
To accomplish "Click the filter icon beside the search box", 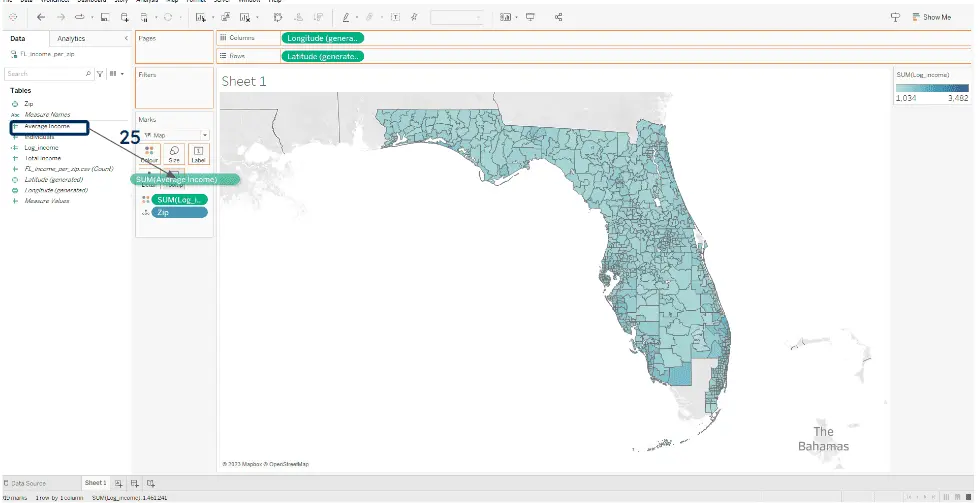I will coord(100,74).
